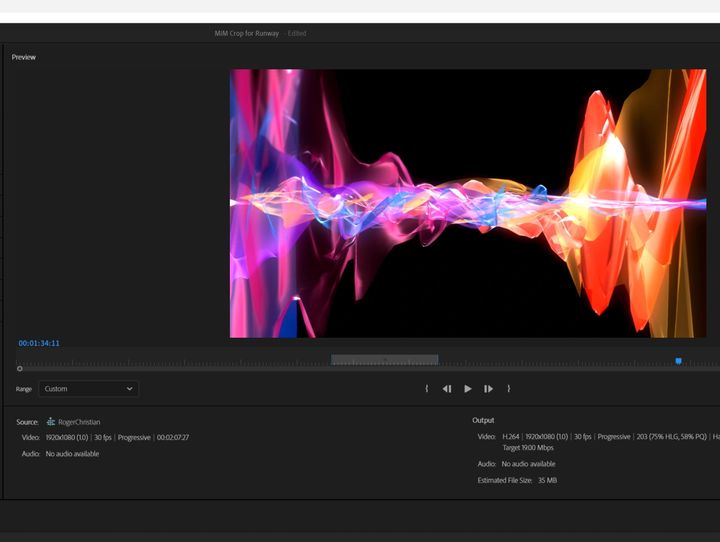
Task: Click the MiM Crop for Runway title
Action: tap(247, 33)
